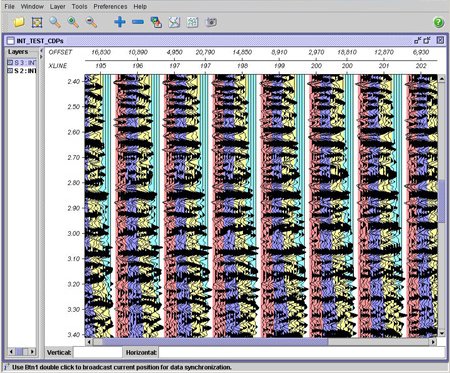
Task: Click the offset value 6,930
Action: pos(421,52)
